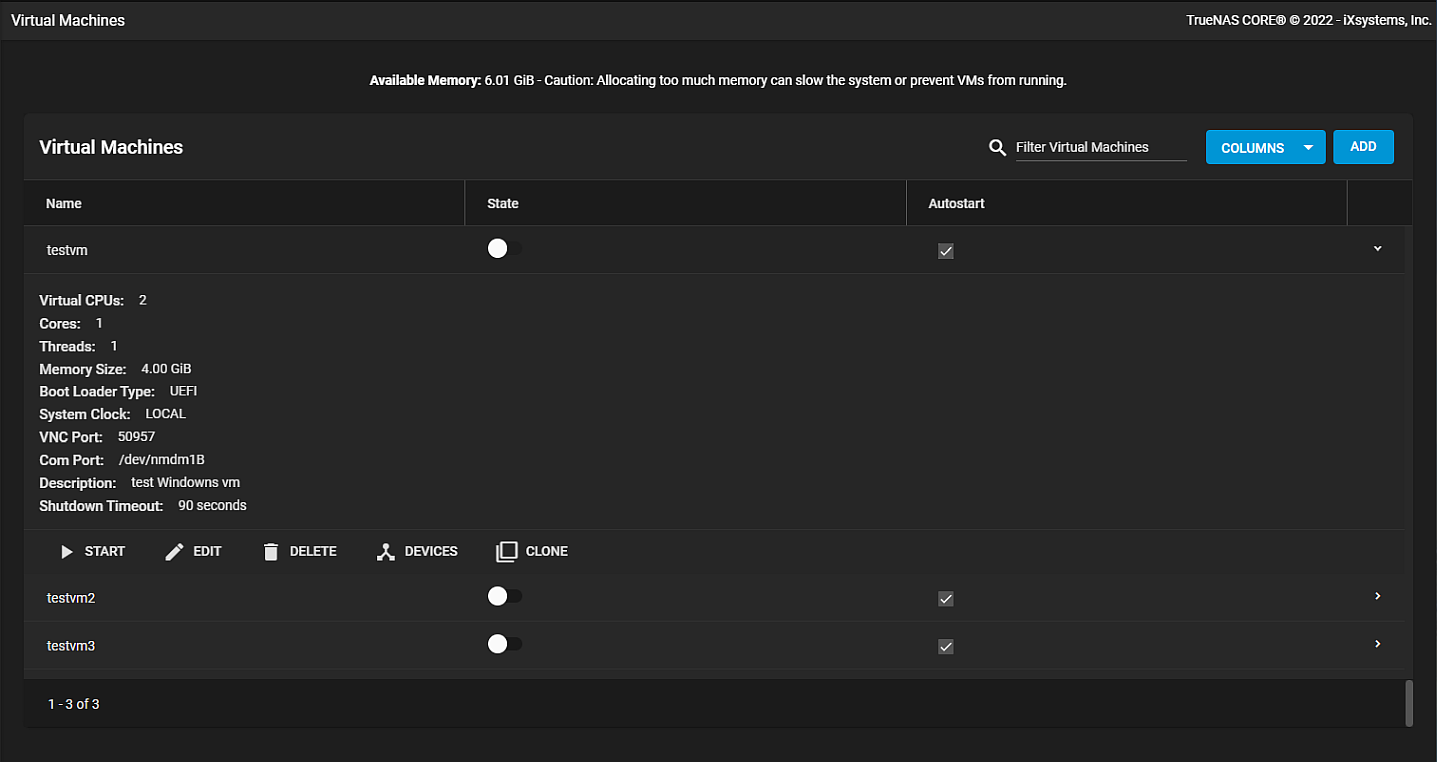Uncheck Autostart for testvm

tap(946, 251)
